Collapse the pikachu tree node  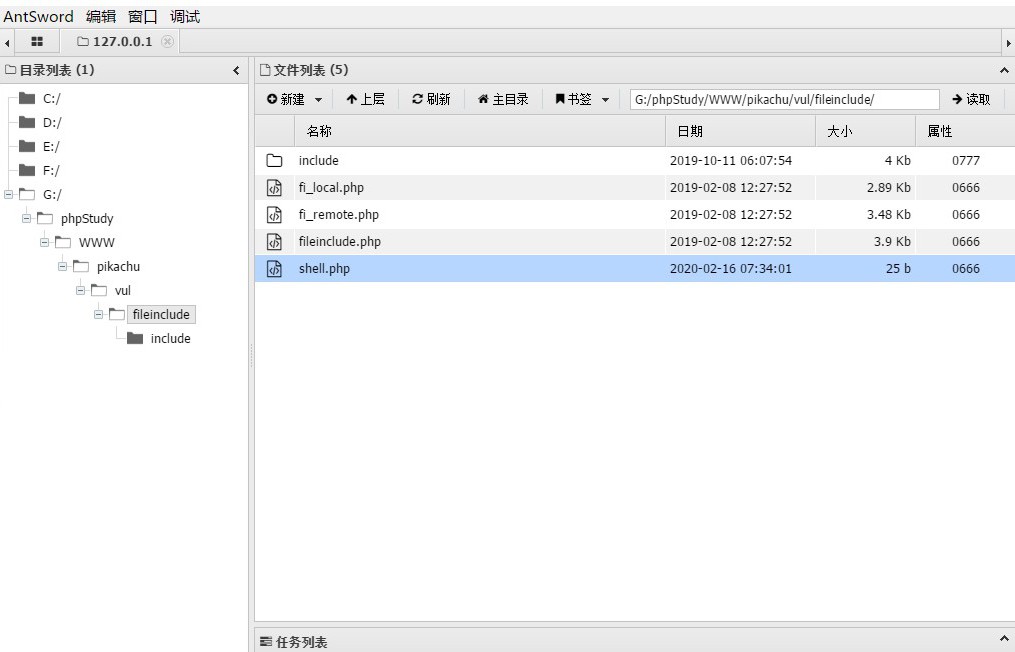coord(63,266)
